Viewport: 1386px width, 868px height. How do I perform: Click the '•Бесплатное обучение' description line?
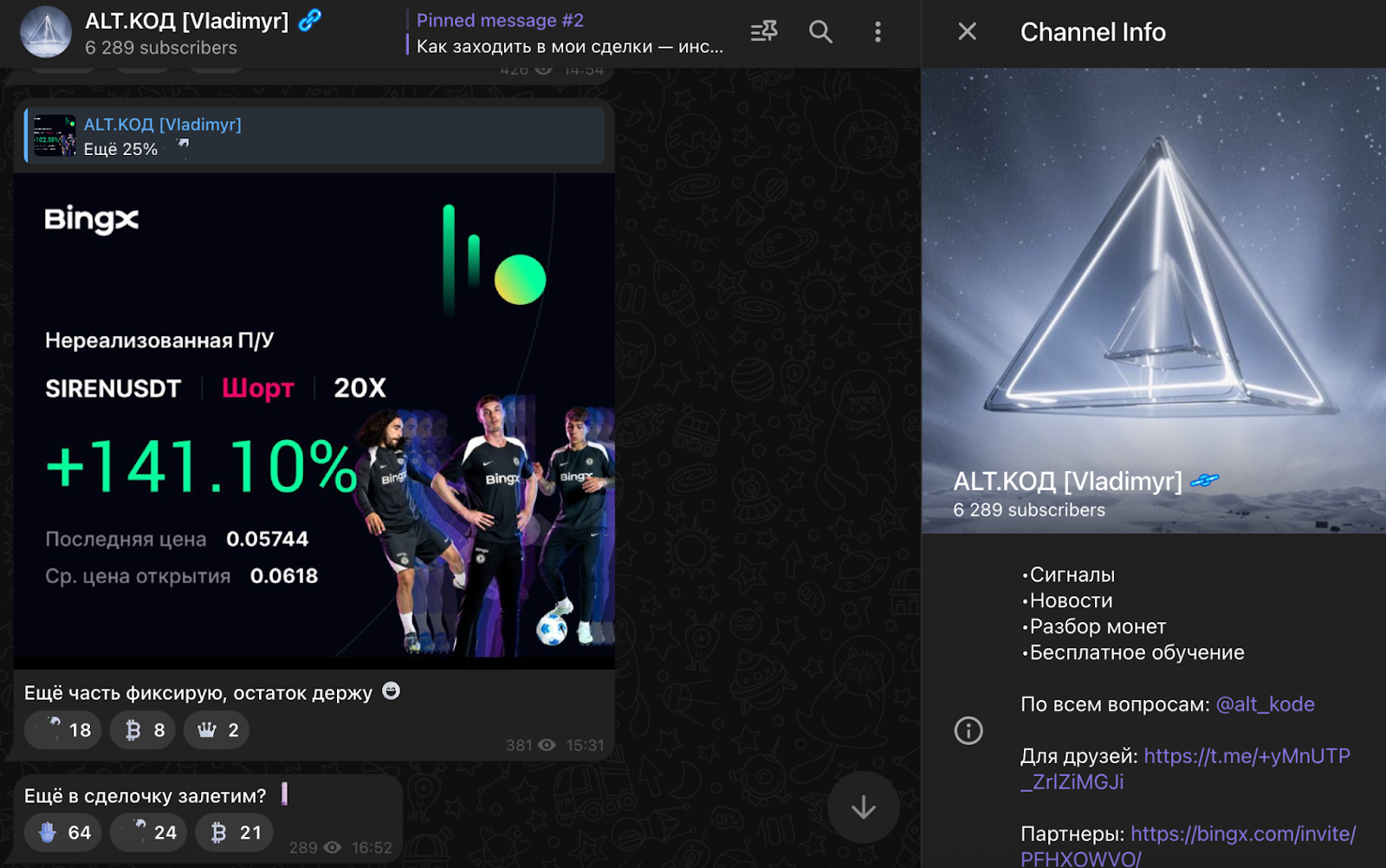pos(1132,653)
